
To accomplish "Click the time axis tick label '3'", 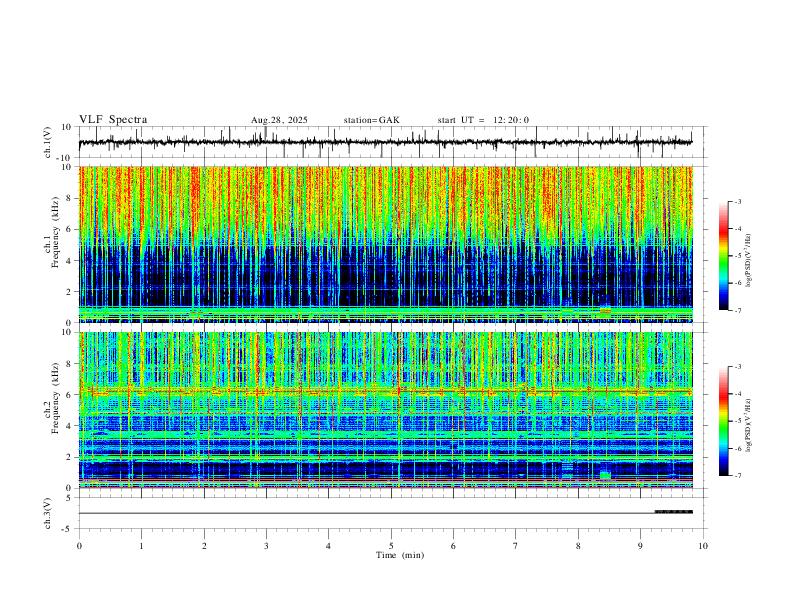I will 266,546.
